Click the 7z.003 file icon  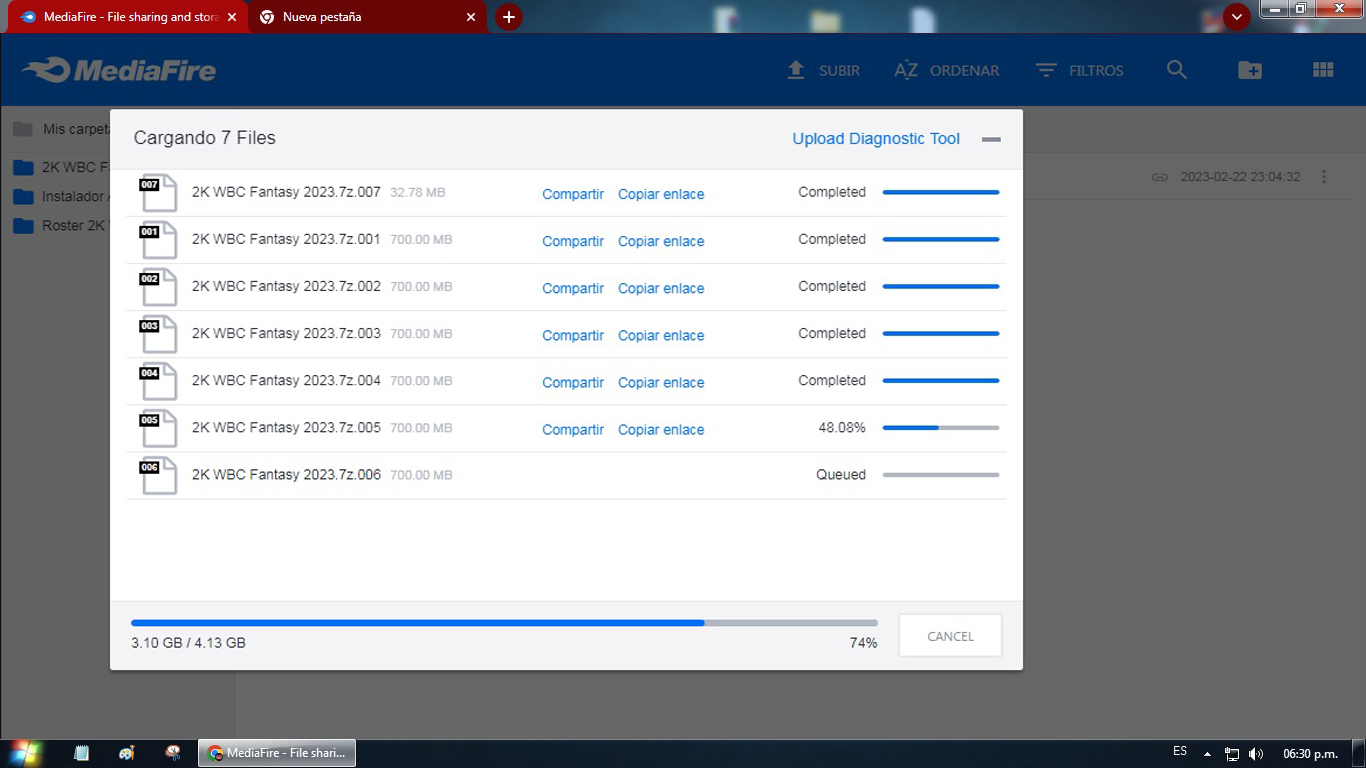click(158, 334)
